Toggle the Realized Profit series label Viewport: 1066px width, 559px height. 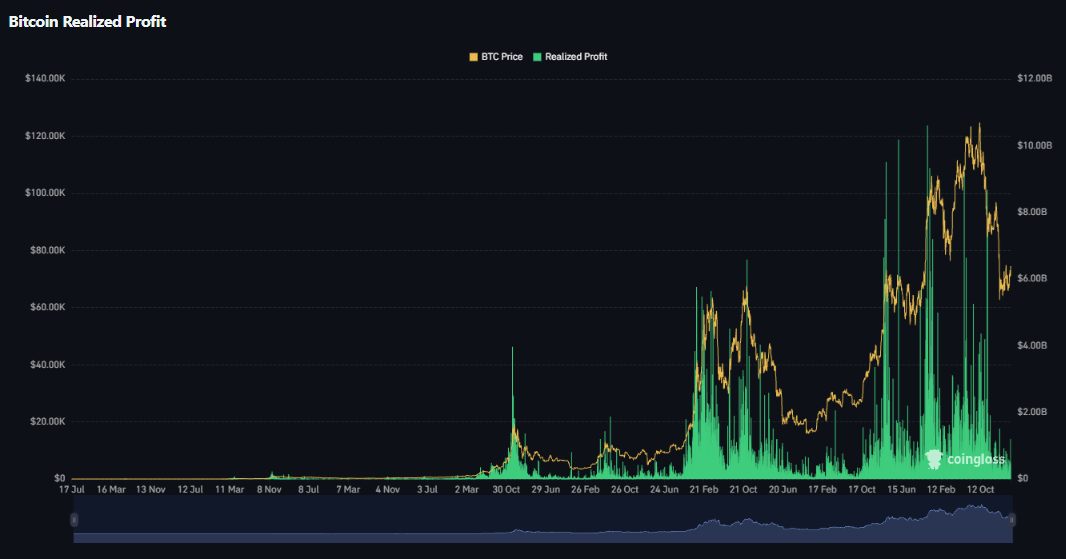coord(576,57)
